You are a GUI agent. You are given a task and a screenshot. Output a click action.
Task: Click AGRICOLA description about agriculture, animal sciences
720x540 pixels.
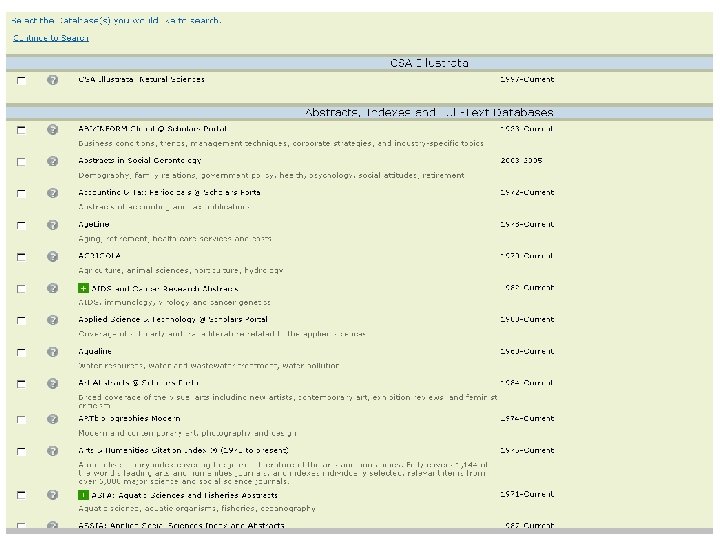[x=180, y=270]
